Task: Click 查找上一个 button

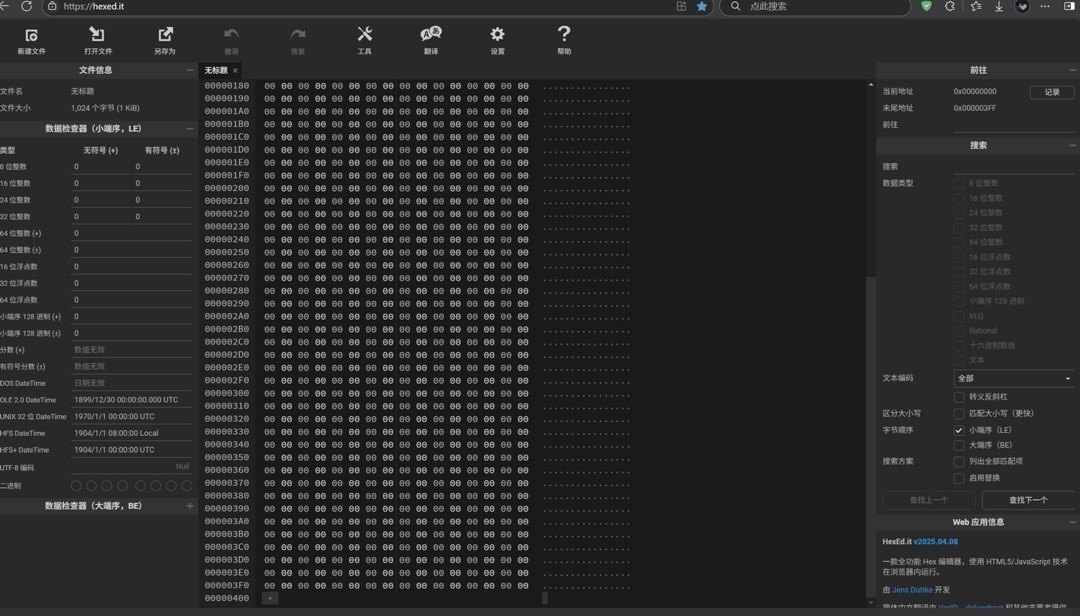Action: [928, 500]
